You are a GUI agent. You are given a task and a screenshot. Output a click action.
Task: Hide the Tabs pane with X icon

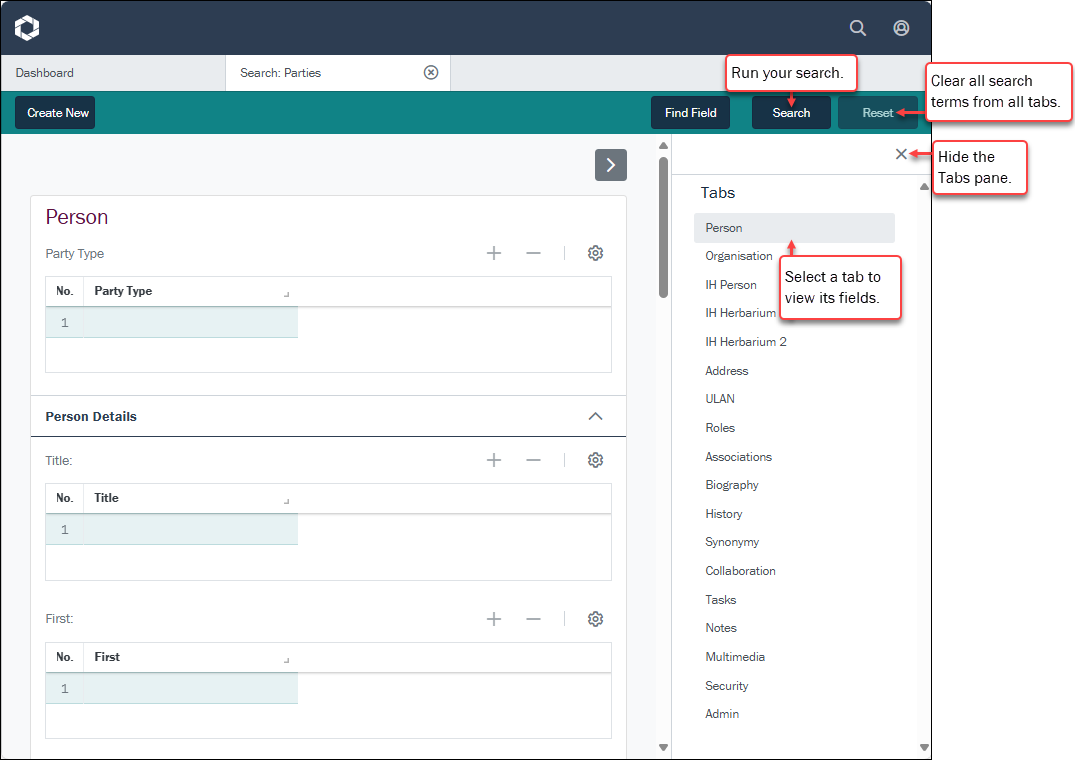coord(901,154)
